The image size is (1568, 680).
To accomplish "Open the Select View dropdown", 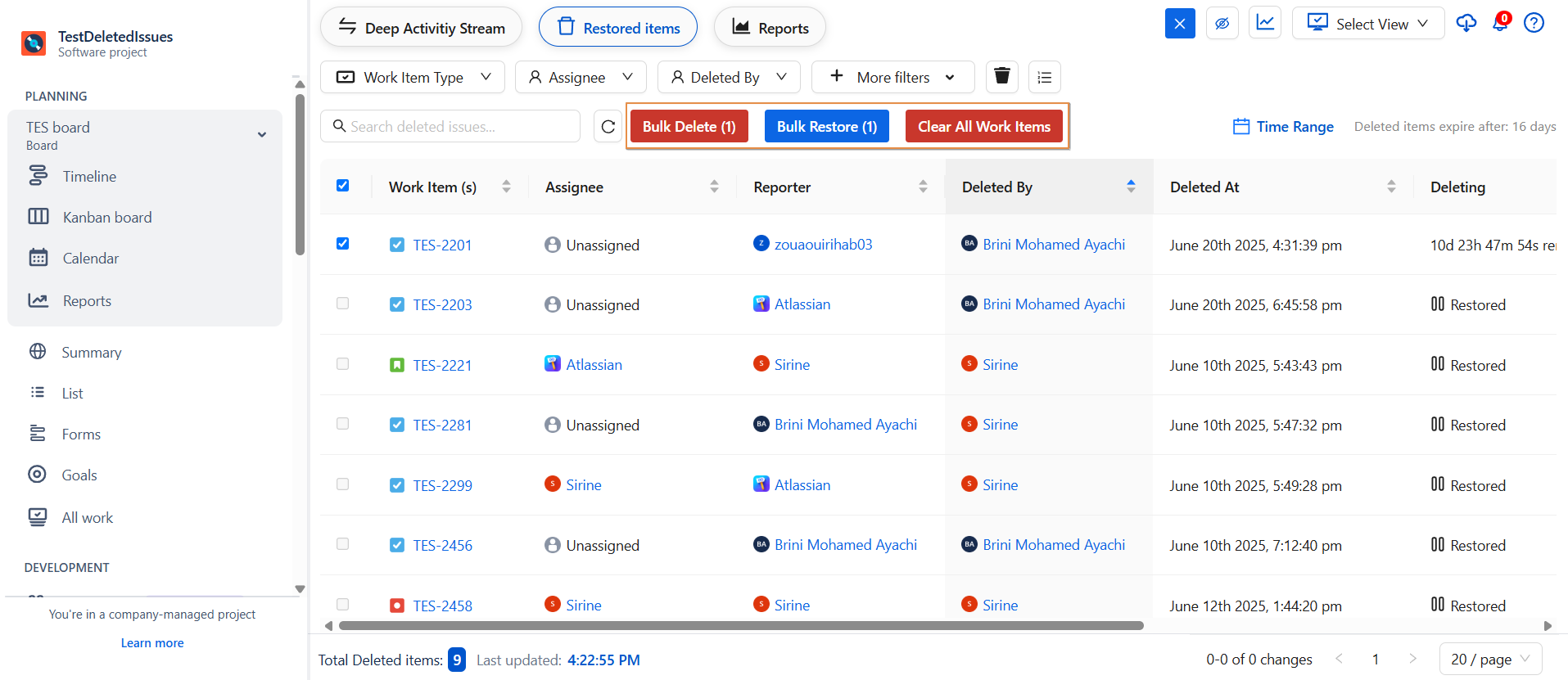I will coord(1367,24).
